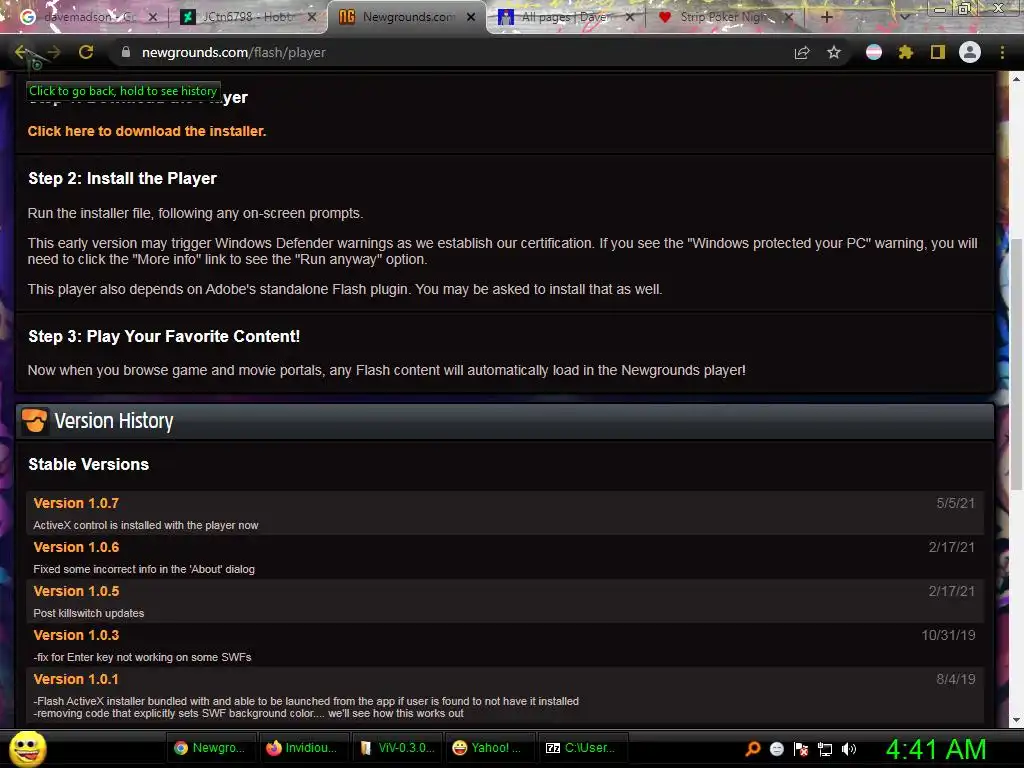This screenshot has width=1024, height=768.
Task: Click the page scrollbar up arrow
Action: tap(1016, 78)
